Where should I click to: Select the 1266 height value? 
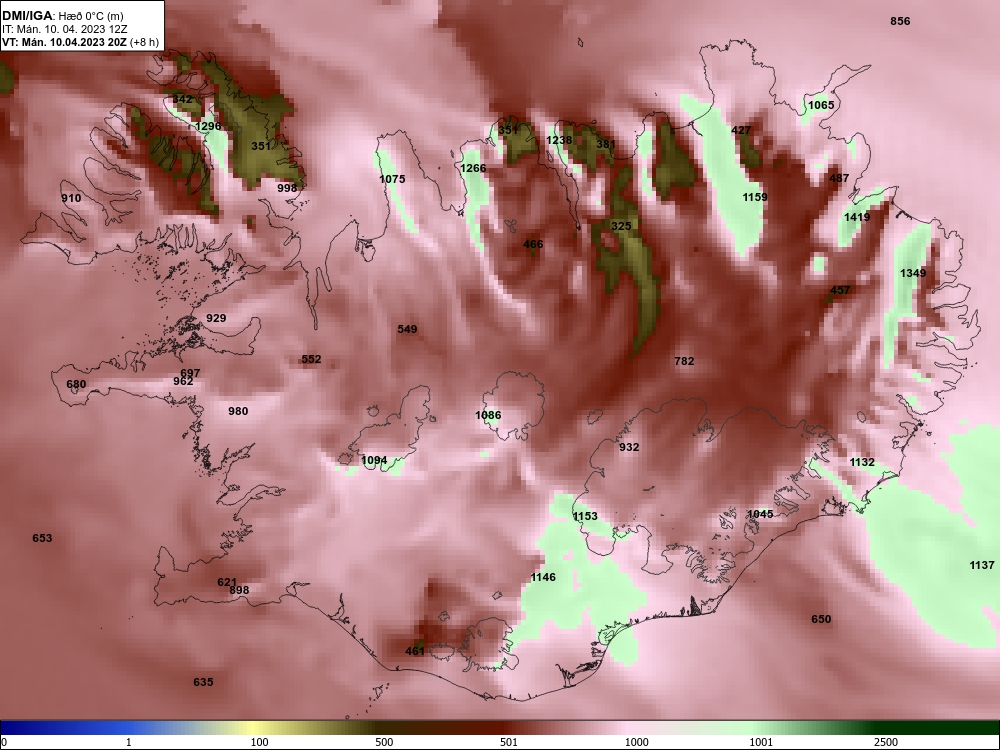(x=473, y=168)
